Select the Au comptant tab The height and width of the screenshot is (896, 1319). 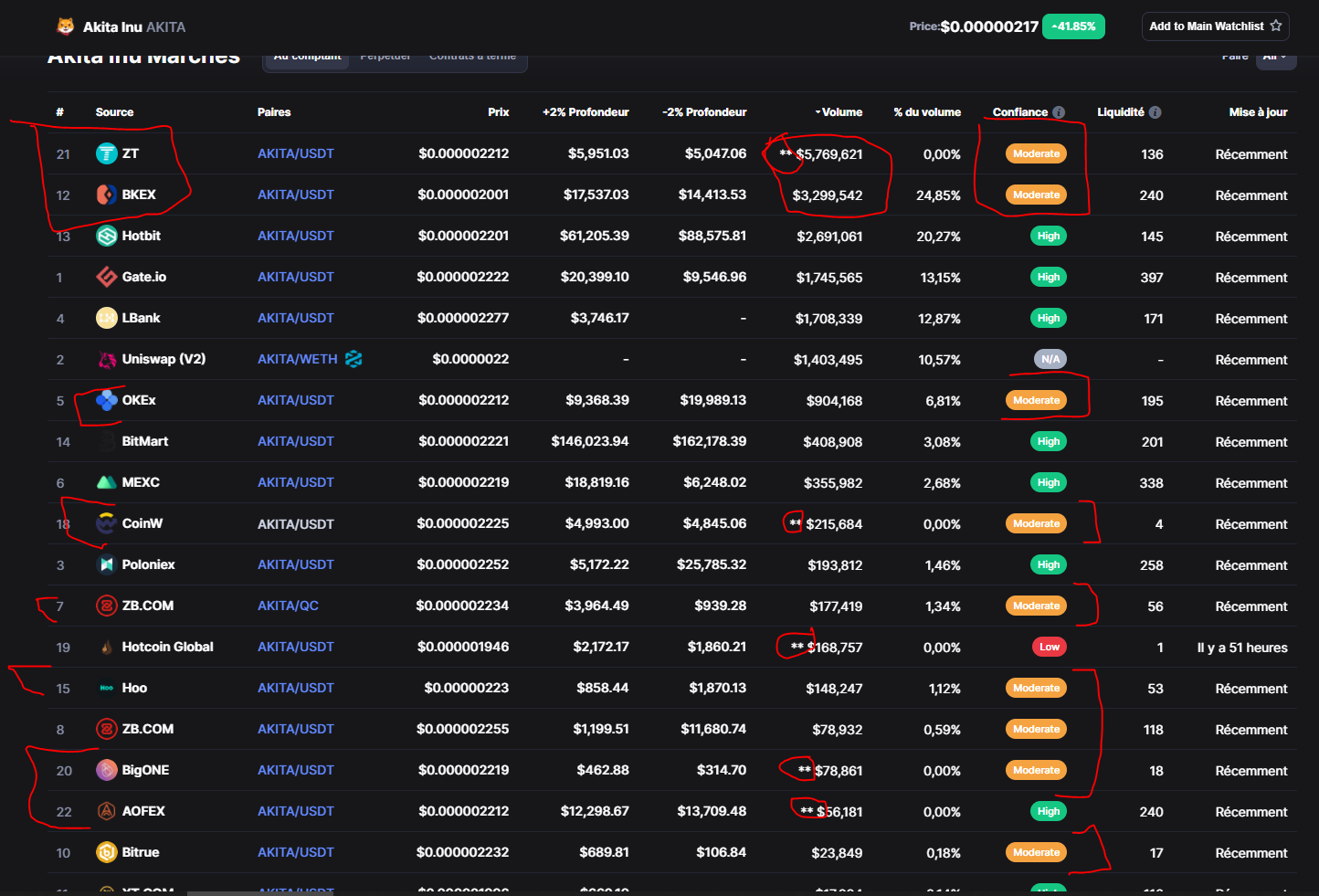coord(307,57)
